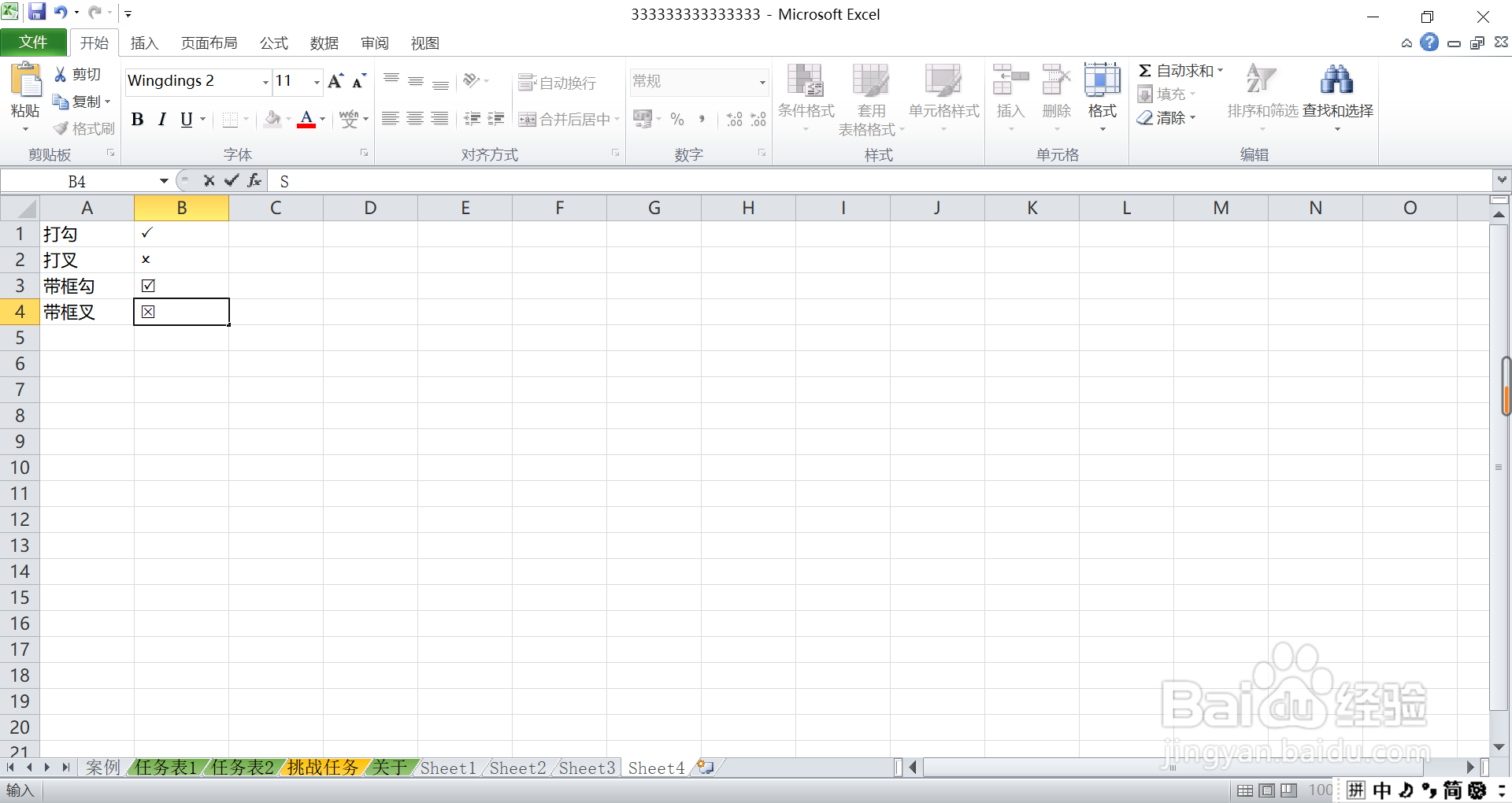Decrease font size with the smaller A icon

(359, 81)
